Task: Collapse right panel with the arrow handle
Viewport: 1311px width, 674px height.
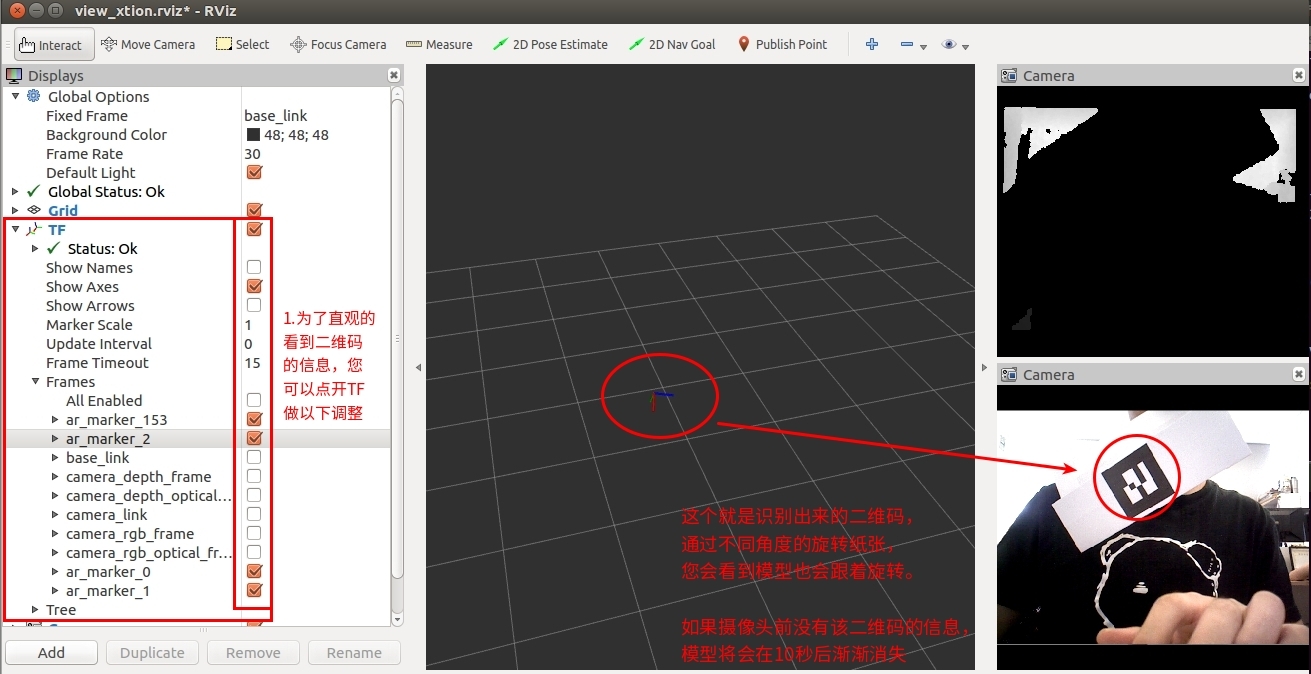Action: 985,367
